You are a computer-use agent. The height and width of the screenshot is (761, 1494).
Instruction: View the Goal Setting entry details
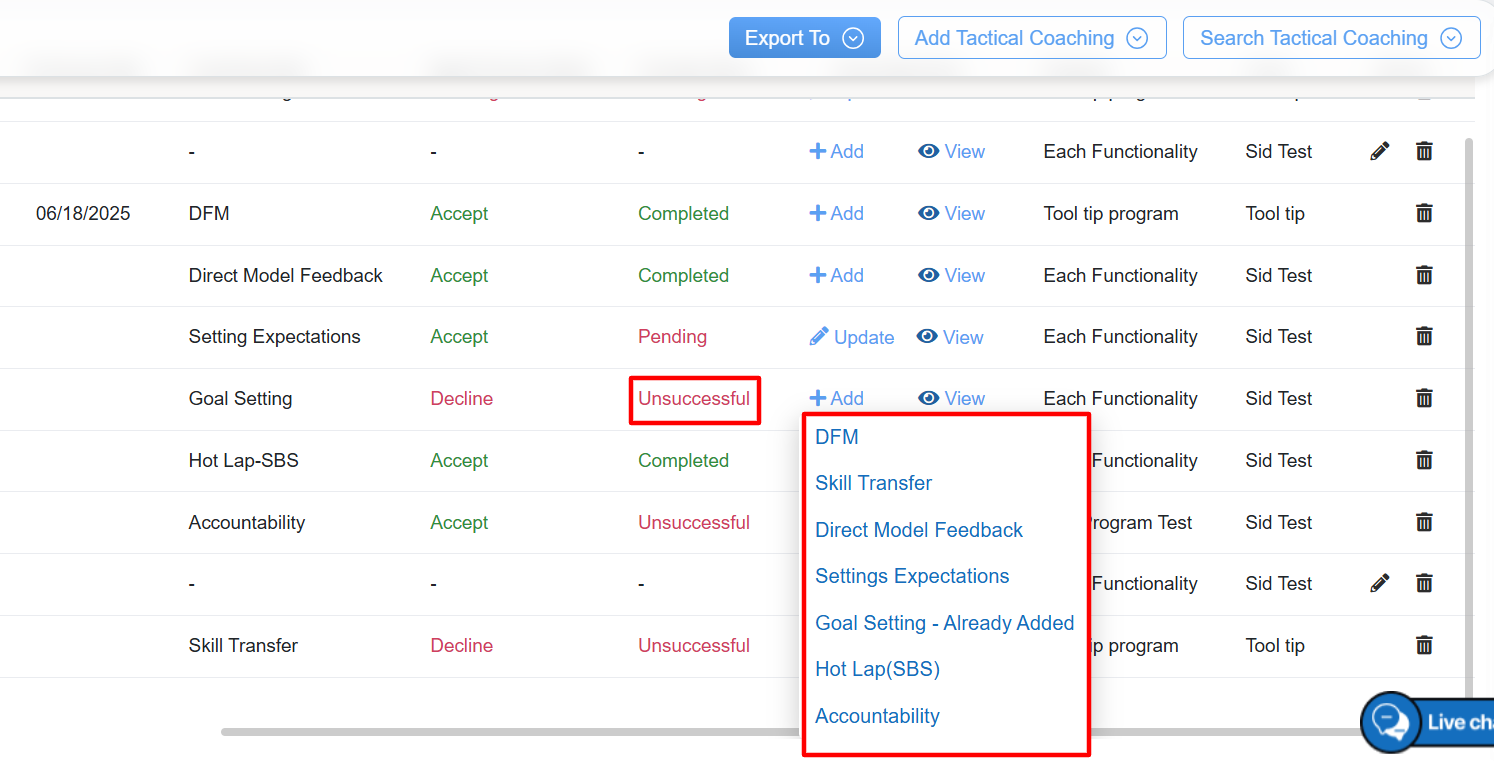[952, 398]
